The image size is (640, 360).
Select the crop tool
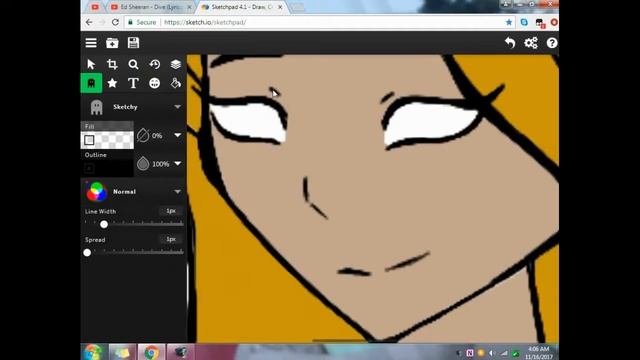point(112,64)
